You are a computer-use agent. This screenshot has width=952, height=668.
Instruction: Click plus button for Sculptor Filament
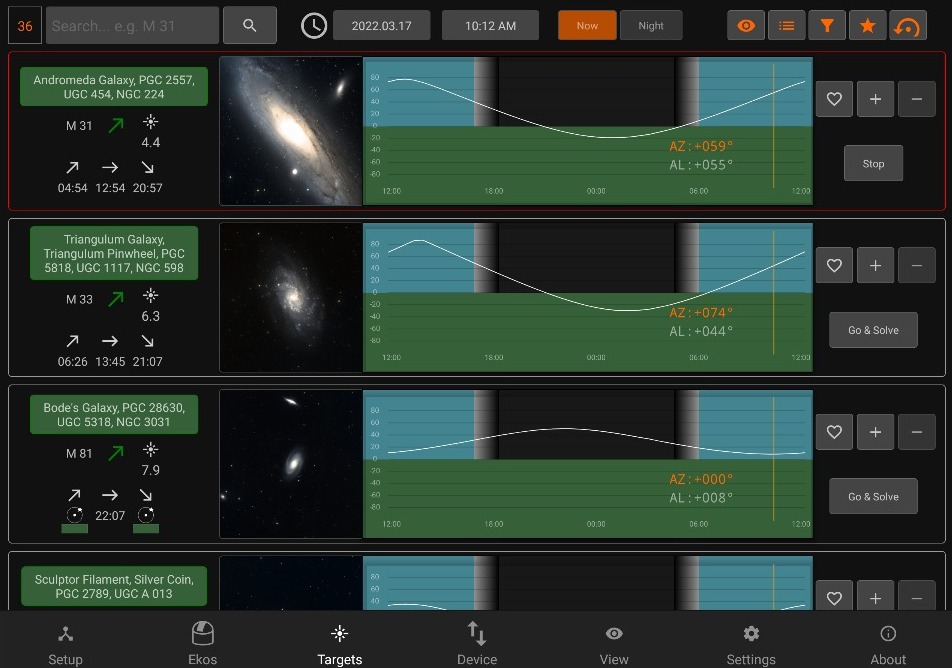click(875, 596)
